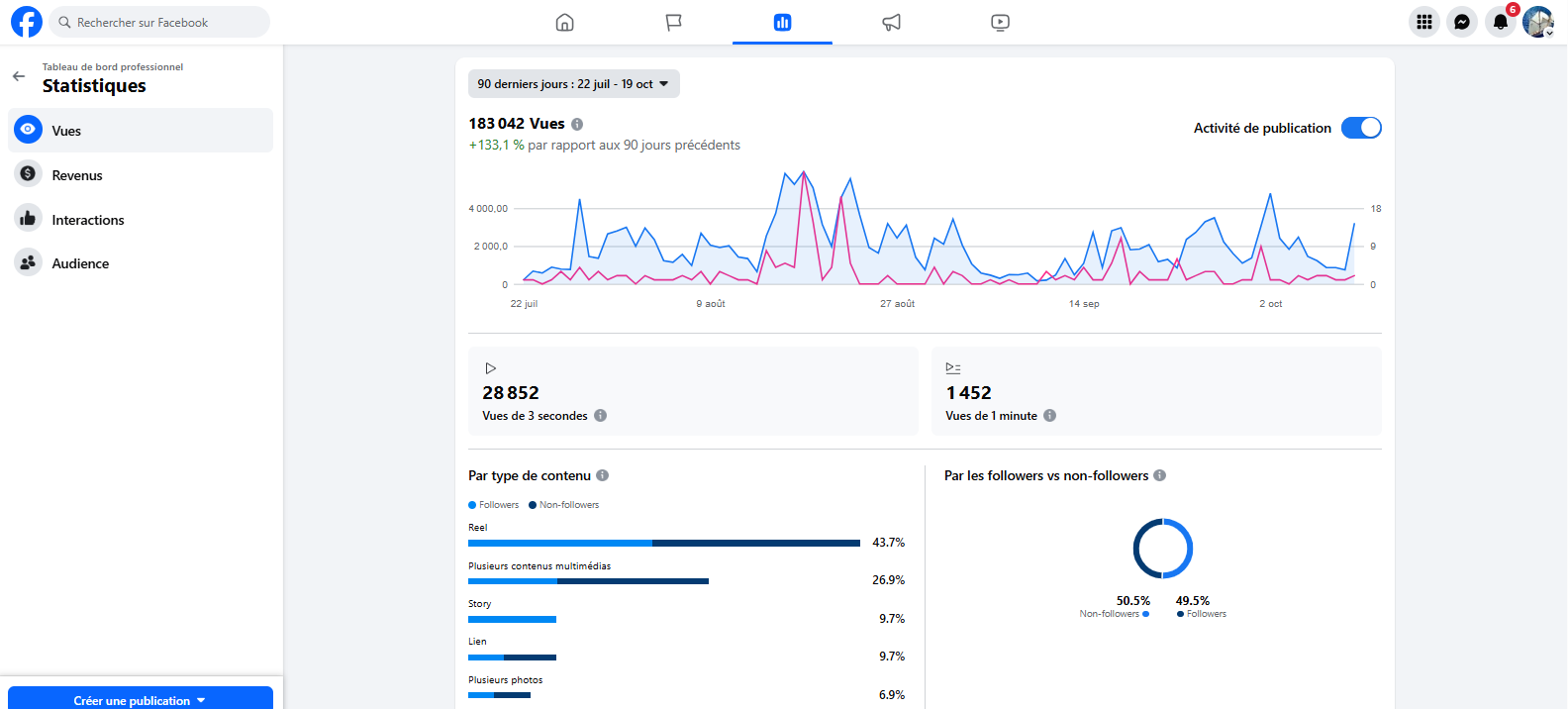Open the Créer une publication dropdown

coord(140,699)
